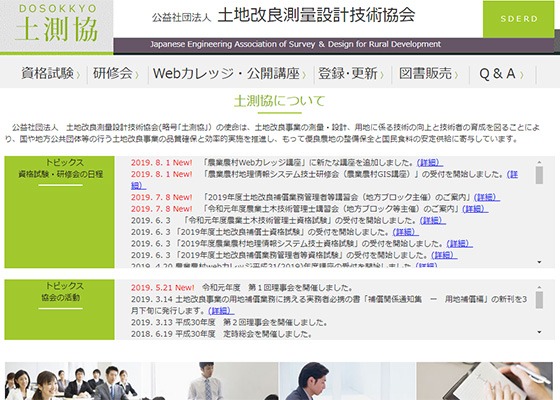The image size is (560, 400).
Task: Open the 図書販売 menu
Action: tap(429, 74)
